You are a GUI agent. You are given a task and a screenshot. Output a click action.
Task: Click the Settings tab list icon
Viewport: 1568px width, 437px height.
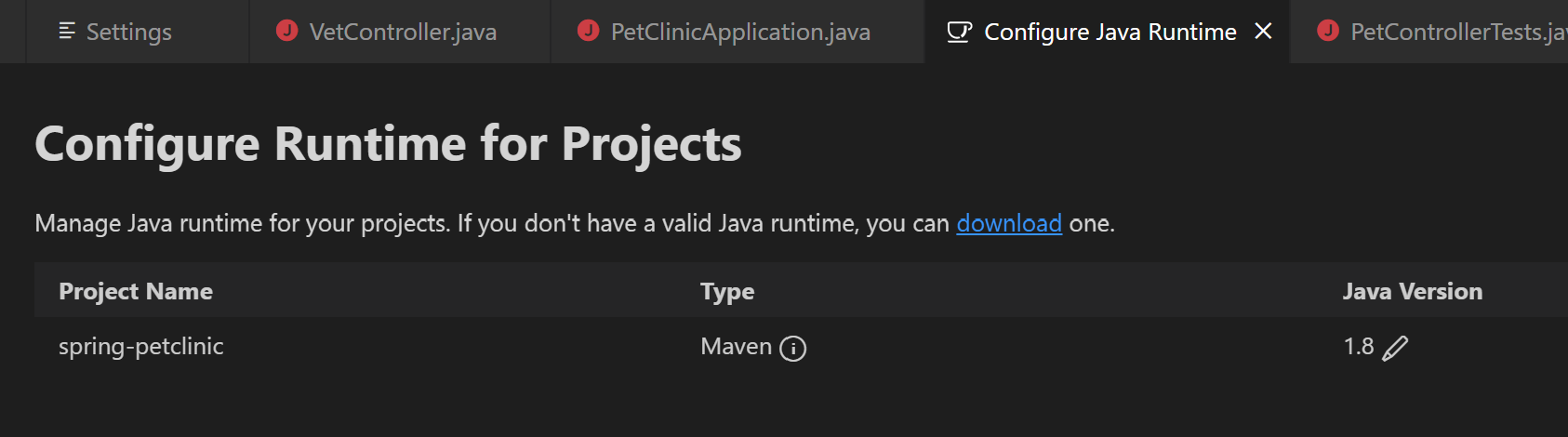pyautogui.click(x=67, y=31)
